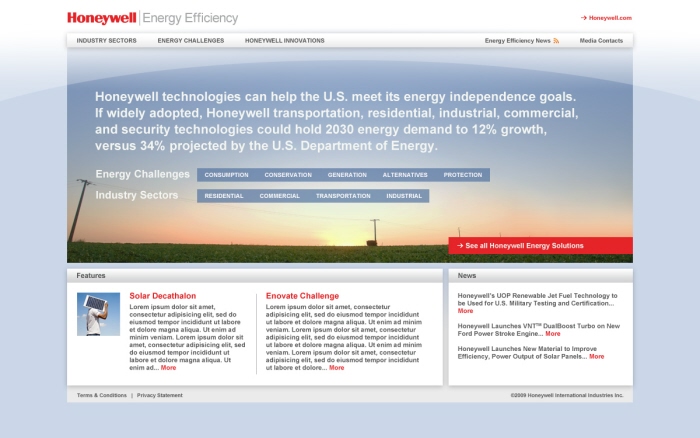Open the Privacy Statement link

(160, 395)
